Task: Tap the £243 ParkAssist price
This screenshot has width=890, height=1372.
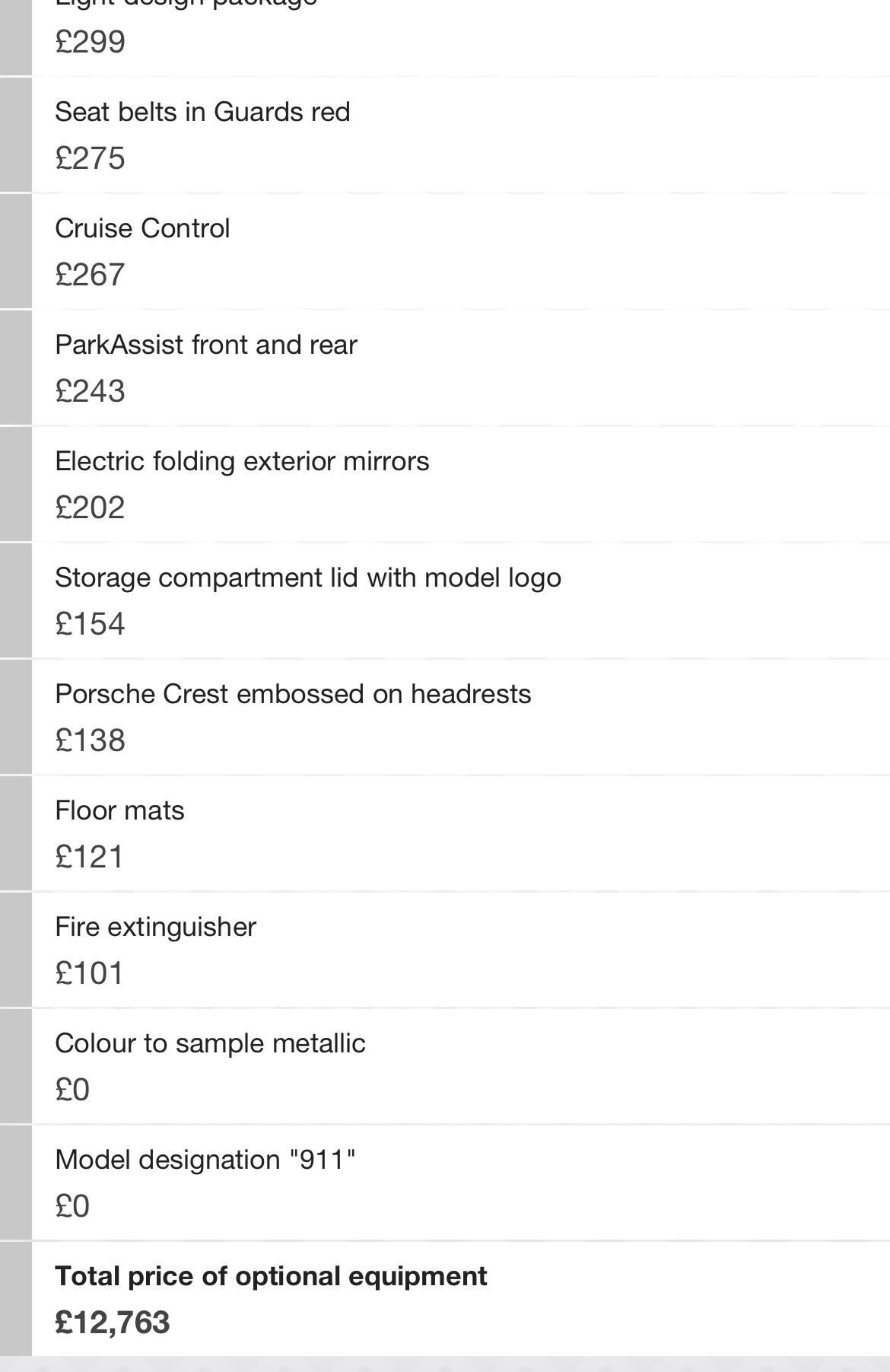Action: [90, 391]
